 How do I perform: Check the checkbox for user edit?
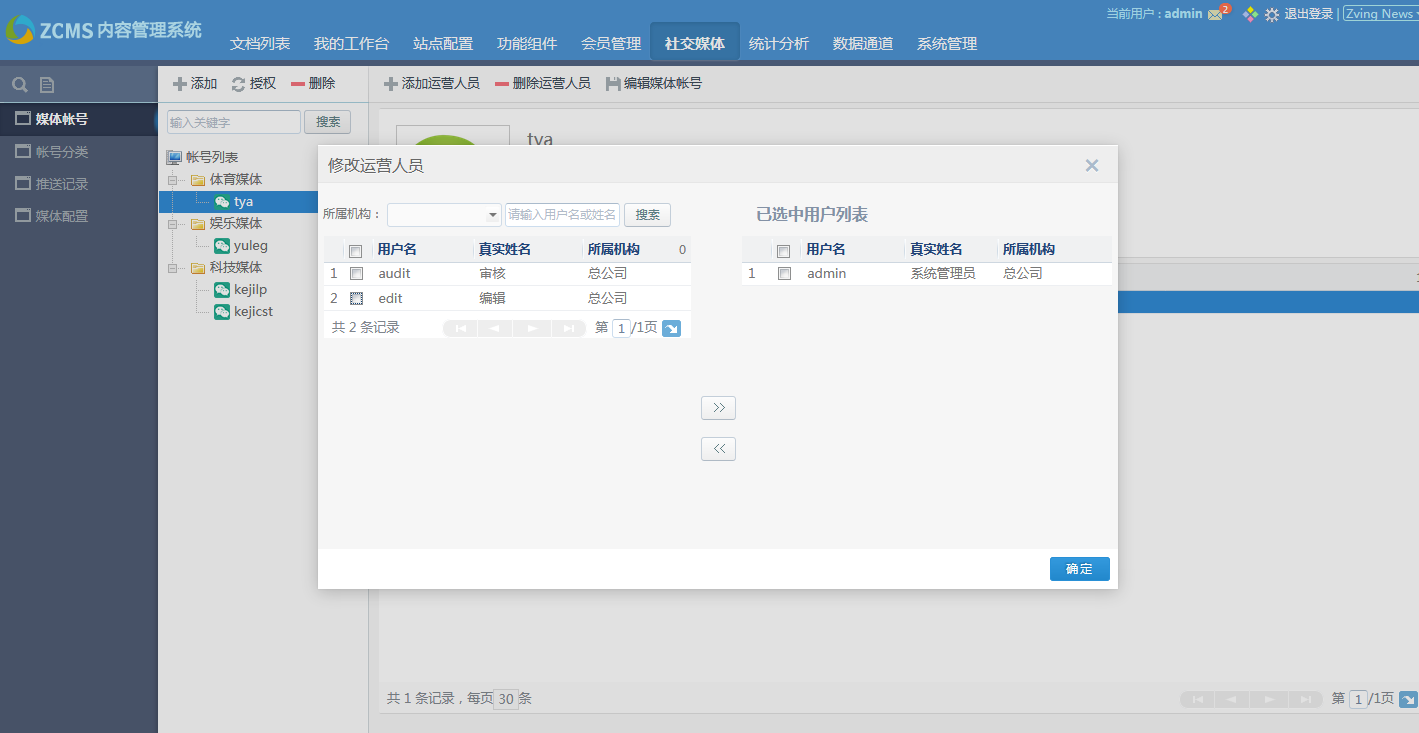click(x=356, y=298)
